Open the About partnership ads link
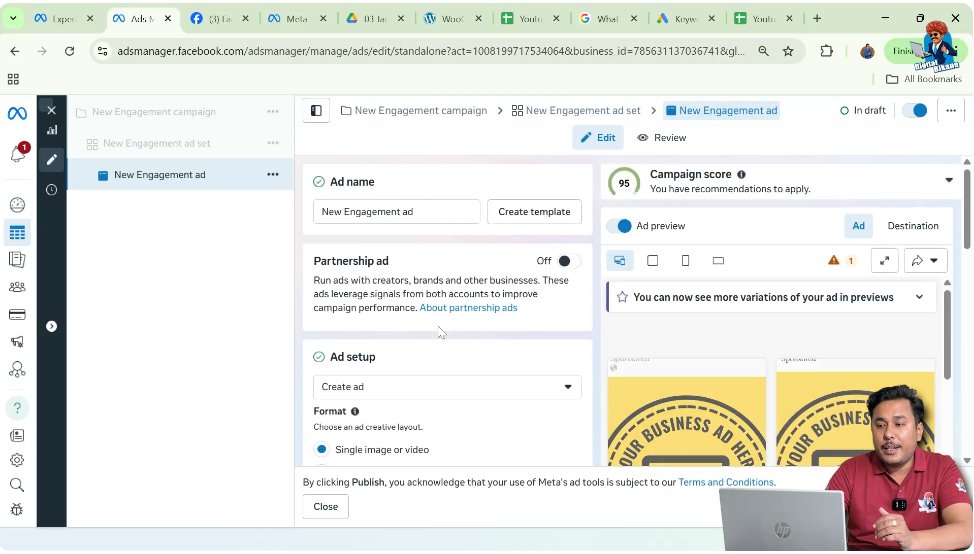The height and width of the screenshot is (554, 974). point(468,308)
